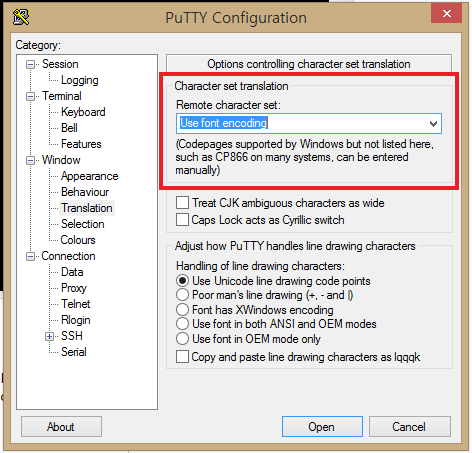Select Use Unicode line drawing code points
Image resolution: width=472 pixels, height=453 pixels.
point(182,281)
